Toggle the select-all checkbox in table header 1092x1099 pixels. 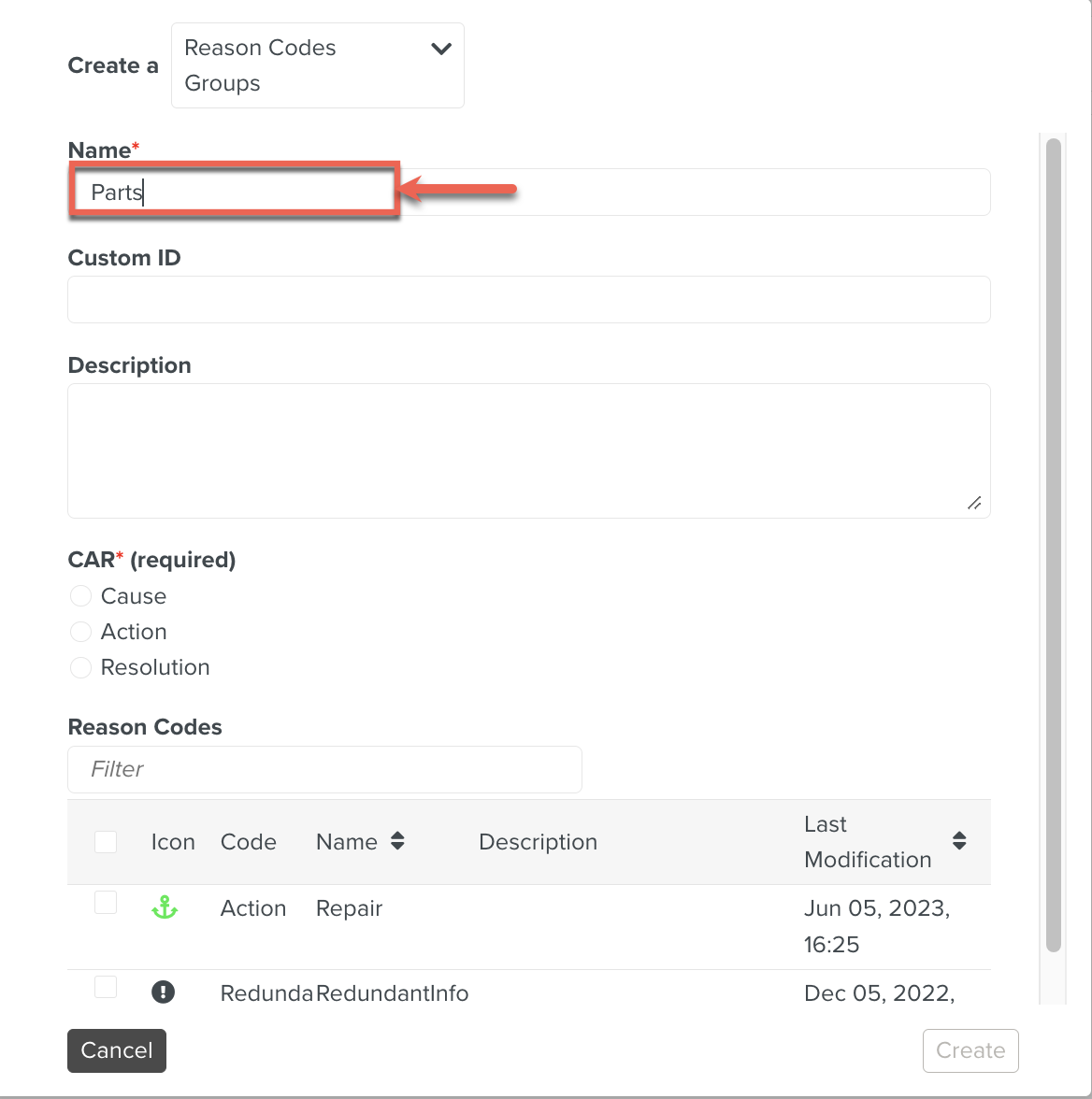pos(106,842)
